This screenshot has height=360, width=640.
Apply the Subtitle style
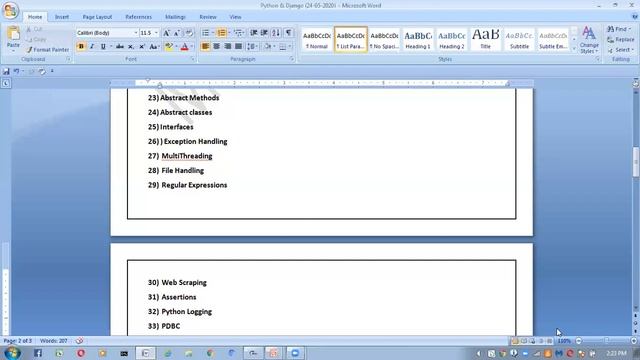[x=519, y=40]
